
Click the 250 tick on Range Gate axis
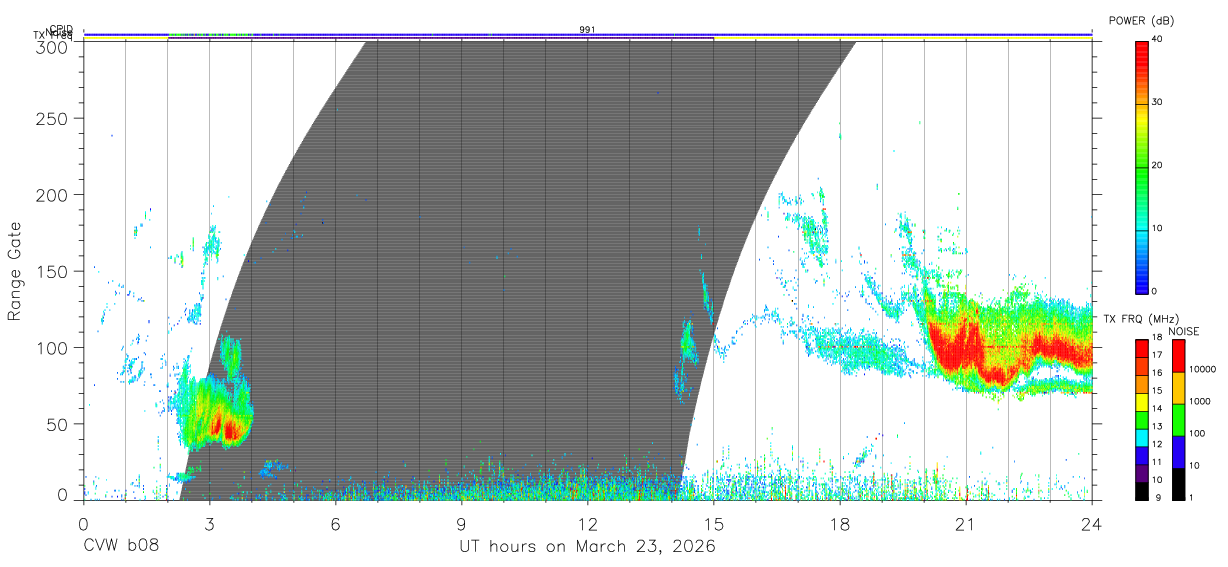[52, 118]
